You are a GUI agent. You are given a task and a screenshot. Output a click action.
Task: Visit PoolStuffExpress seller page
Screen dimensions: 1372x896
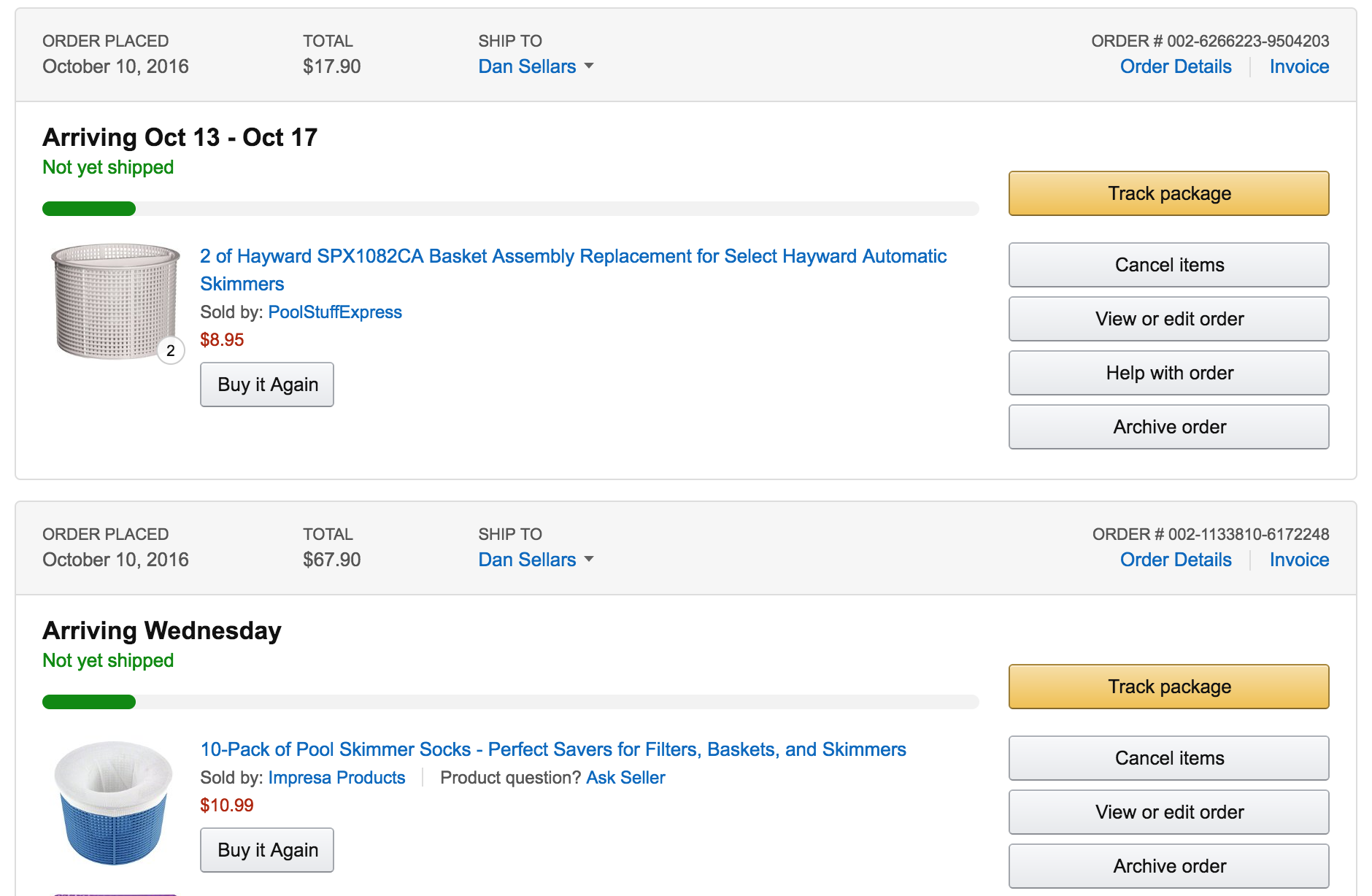pyautogui.click(x=335, y=312)
